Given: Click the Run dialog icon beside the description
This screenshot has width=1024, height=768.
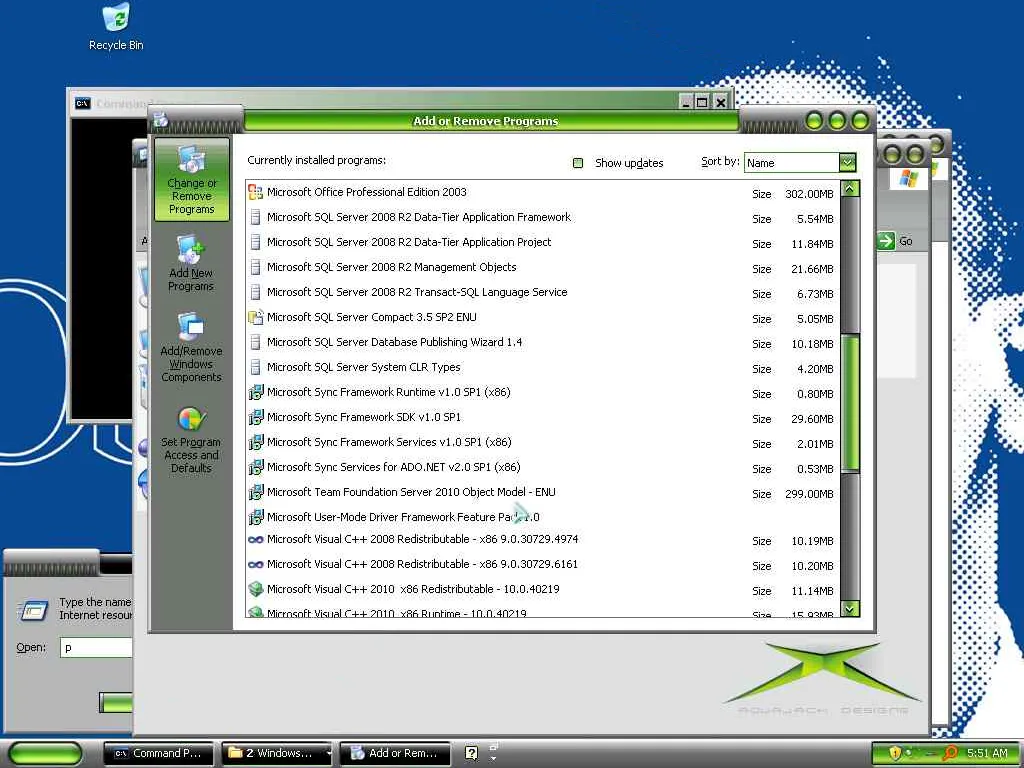Looking at the screenshot, I should (x=33, y=611).
